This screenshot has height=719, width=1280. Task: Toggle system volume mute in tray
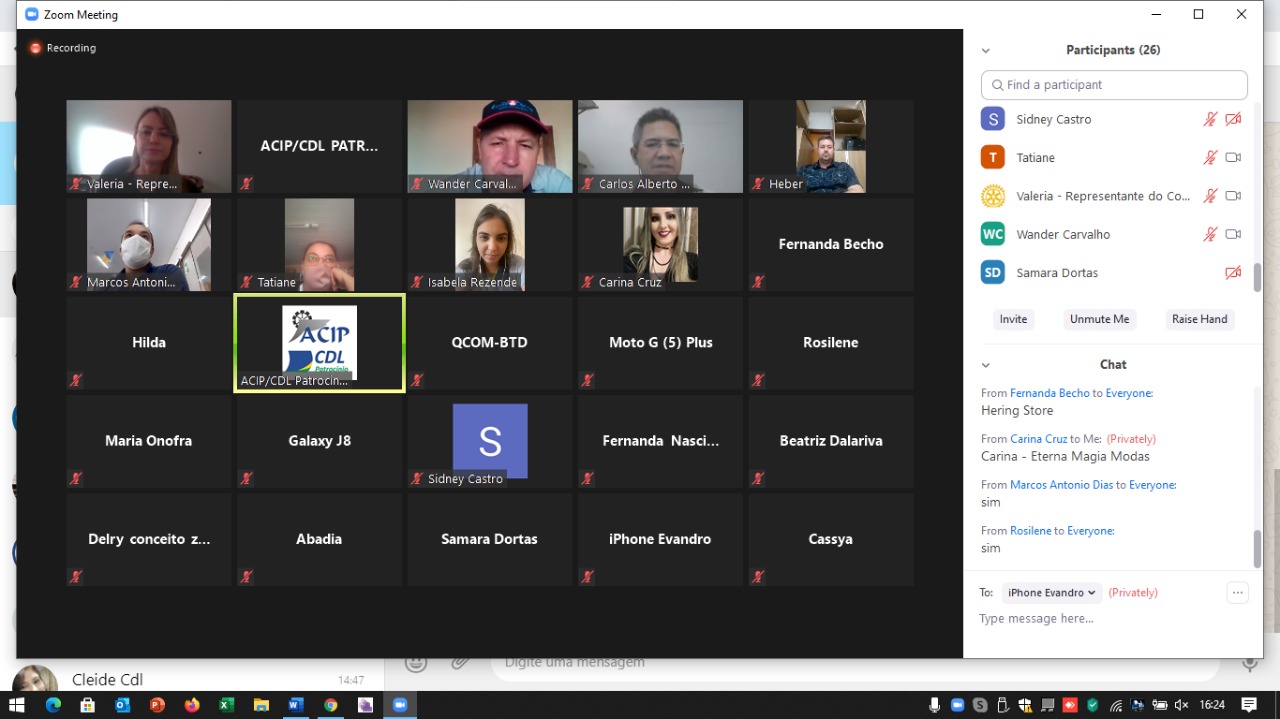point(1181,705)
